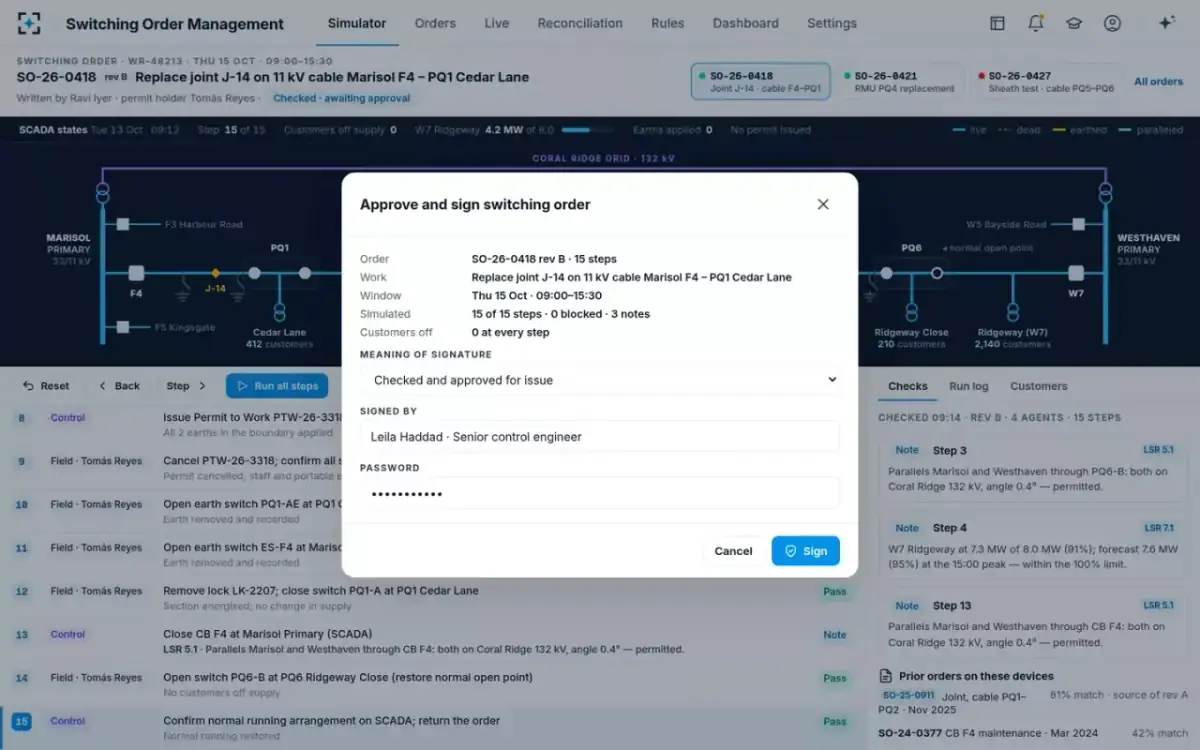1200x750 pixels.
Task: Click Checked awaiting approval status badge
Action: click(x=341, y=98)
